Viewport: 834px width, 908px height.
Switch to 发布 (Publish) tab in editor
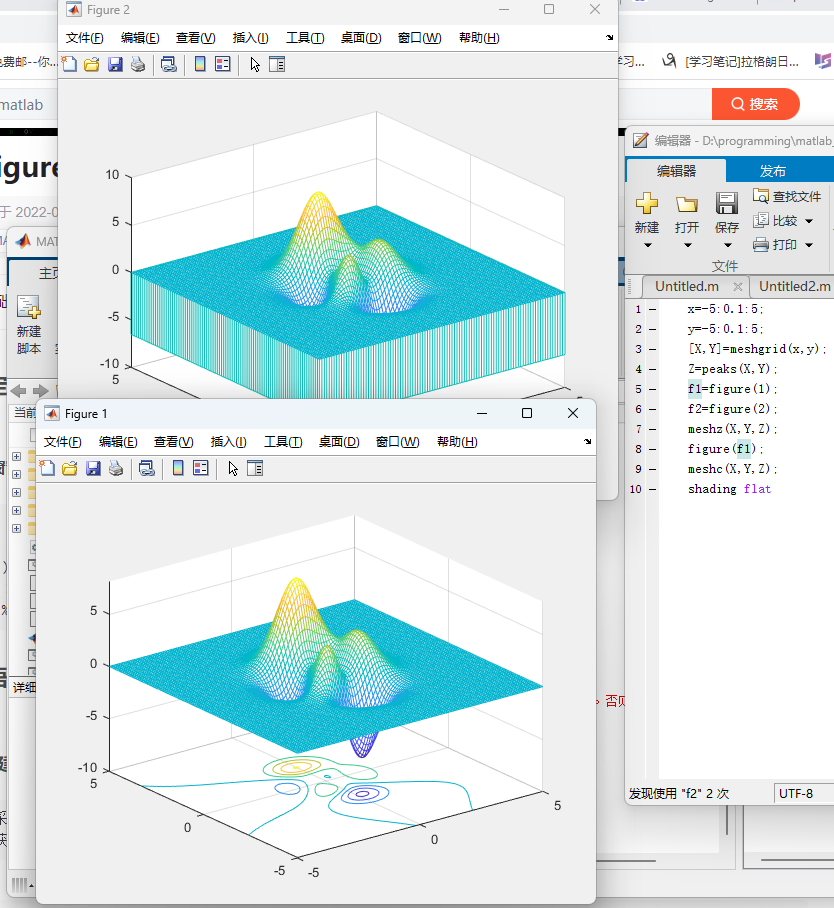pos(773,171)
